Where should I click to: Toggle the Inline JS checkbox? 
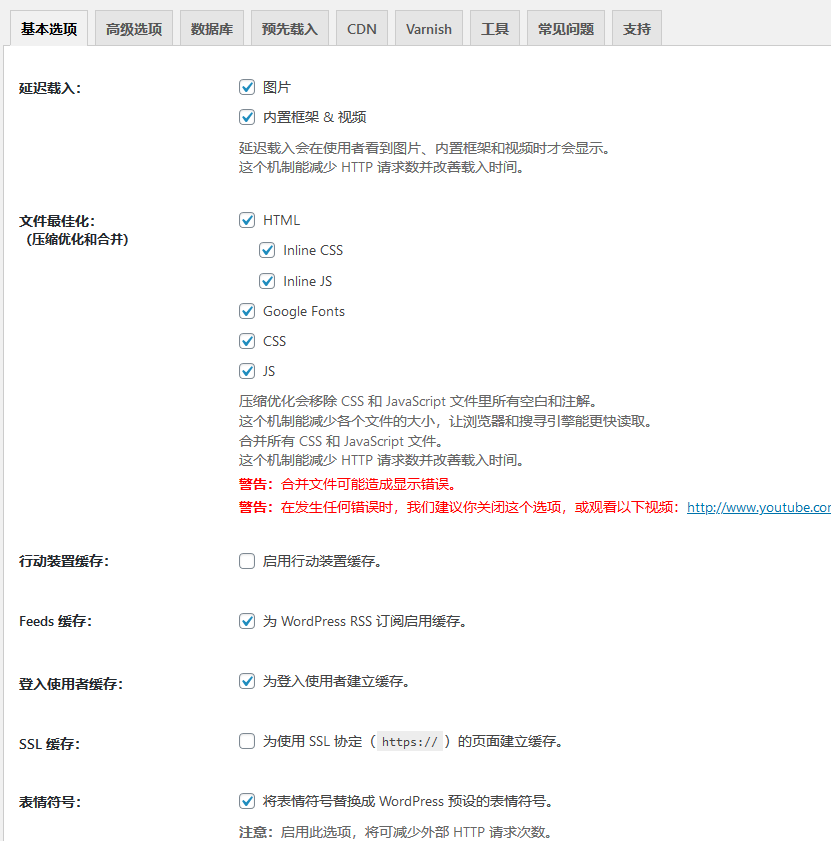coord(267,281)
